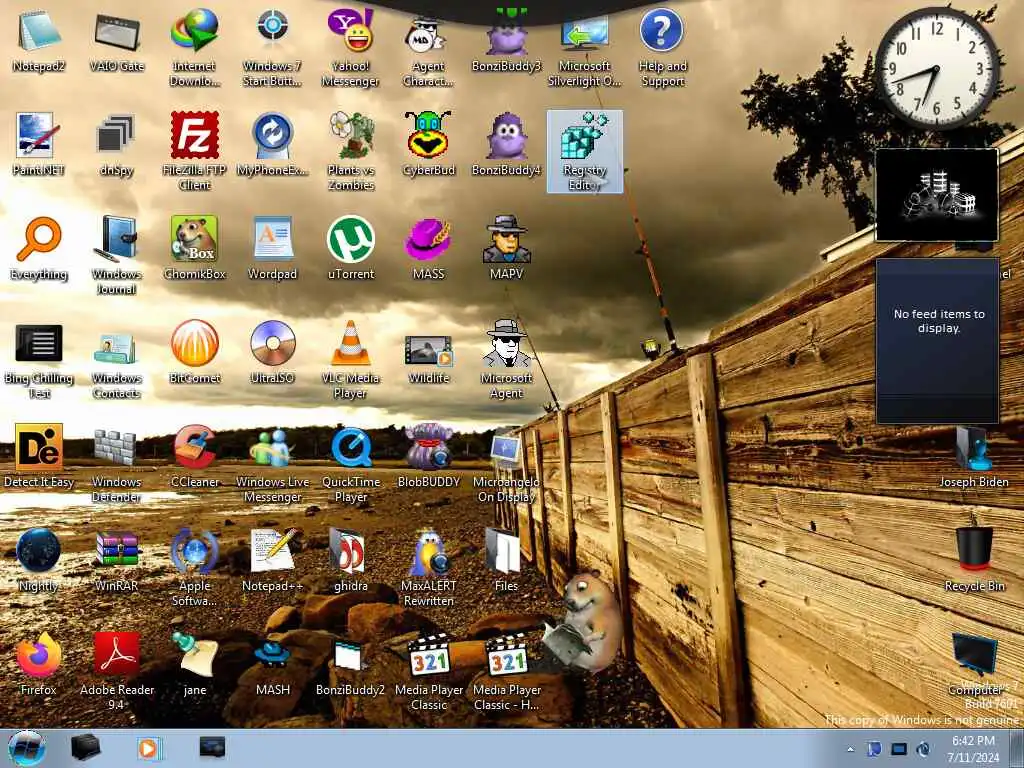This screenshot has height=768, width=1024.
Task: Select the Everything search icon
Action: 39,249
